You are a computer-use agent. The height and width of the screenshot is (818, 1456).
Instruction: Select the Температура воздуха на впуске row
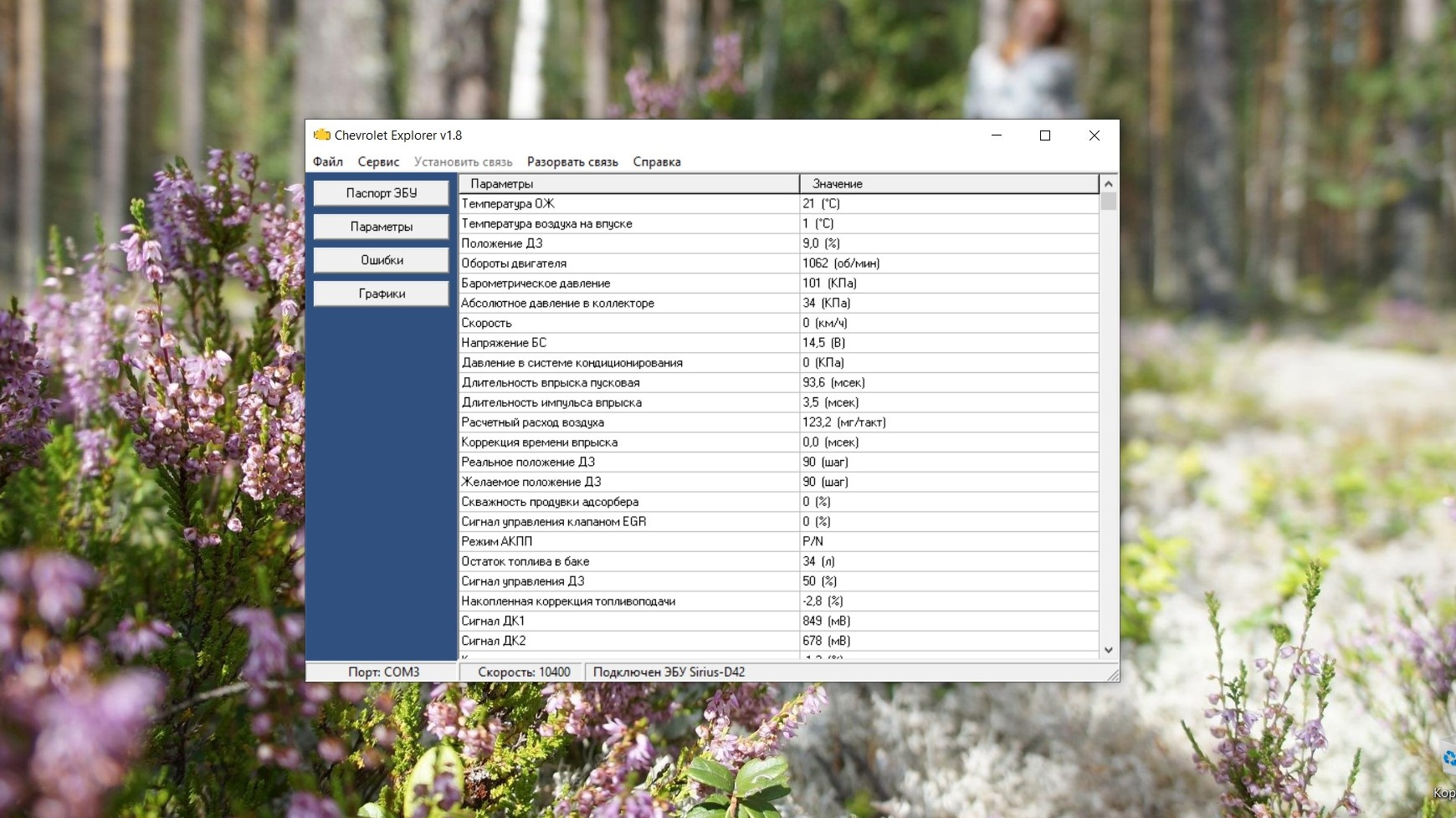(779, 223)
